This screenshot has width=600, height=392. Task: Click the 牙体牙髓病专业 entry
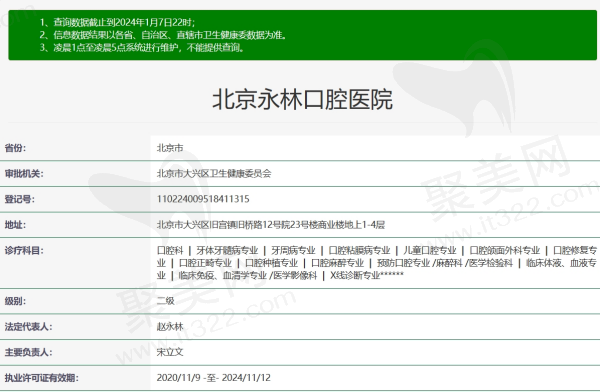pyautogui.click(x=227, y=251)
